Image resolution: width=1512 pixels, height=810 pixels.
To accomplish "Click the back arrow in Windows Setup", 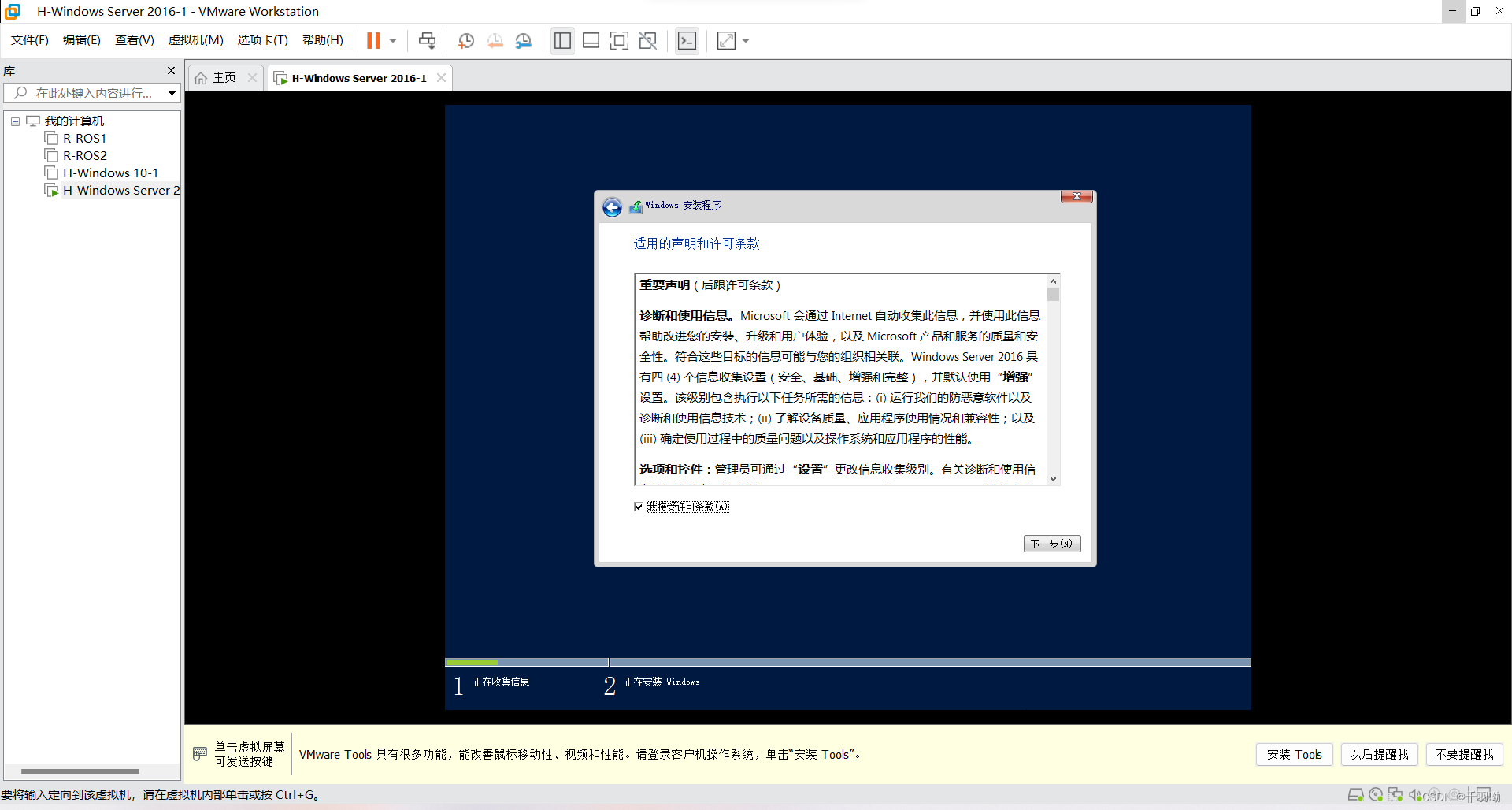I will 612,207.
